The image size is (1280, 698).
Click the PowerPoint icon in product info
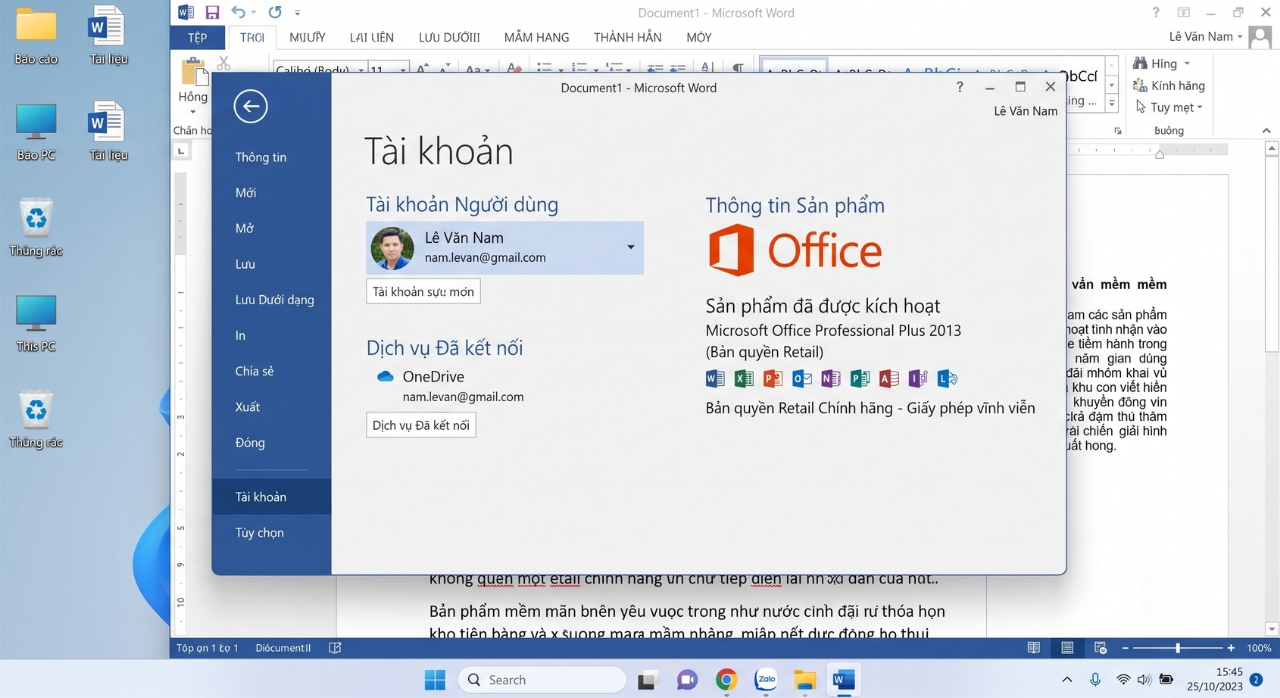(x=773, y=379)
